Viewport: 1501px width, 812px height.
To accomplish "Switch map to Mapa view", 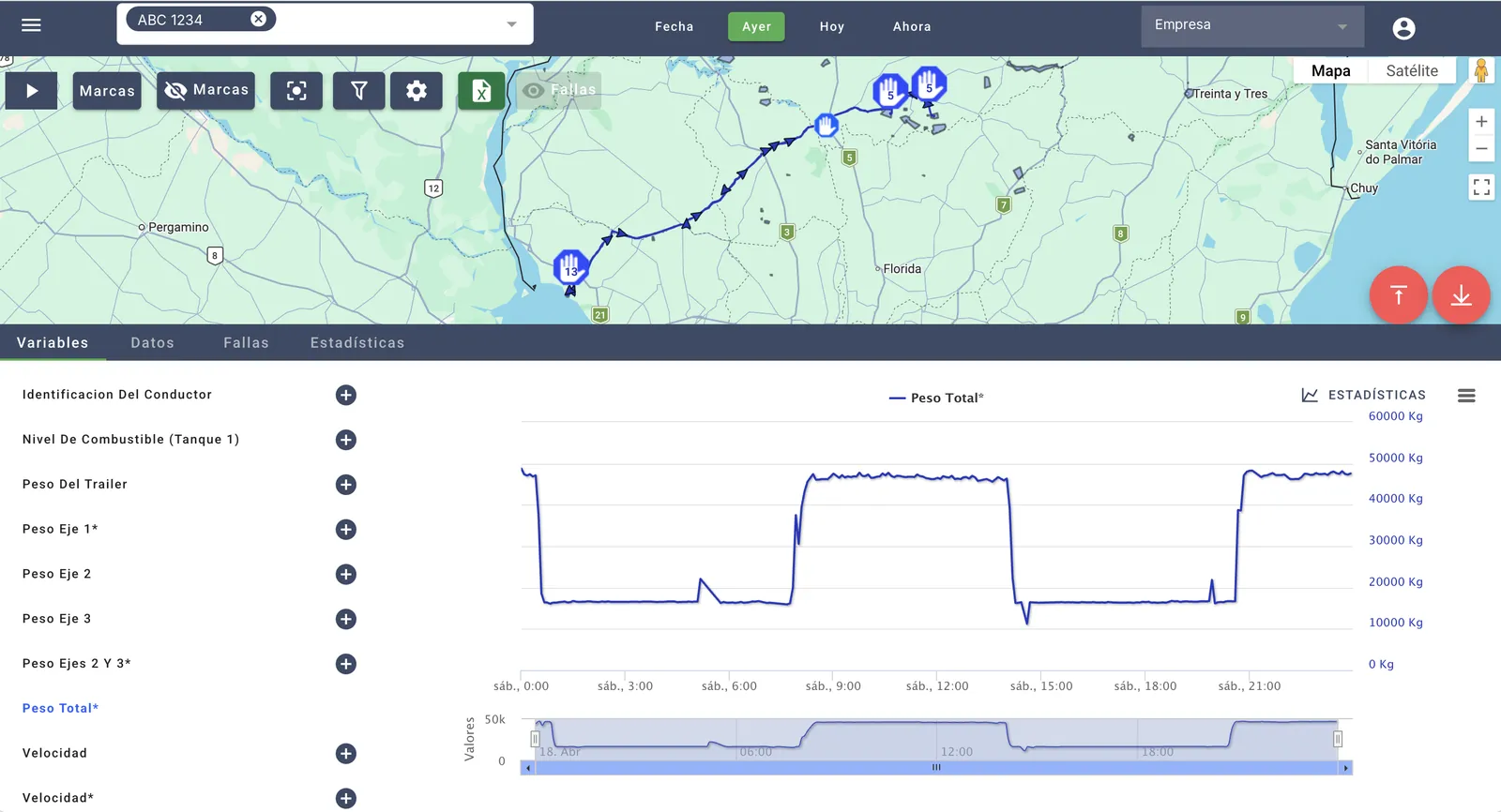I will pyautogui.click(x=1330, y=70).
